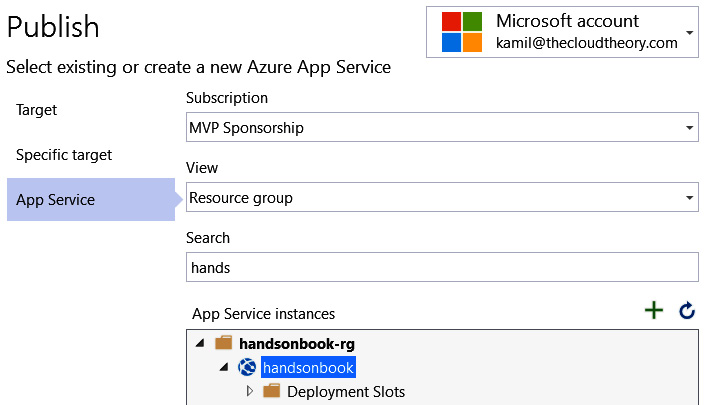Click the Search field containing hands

(442, 267)
